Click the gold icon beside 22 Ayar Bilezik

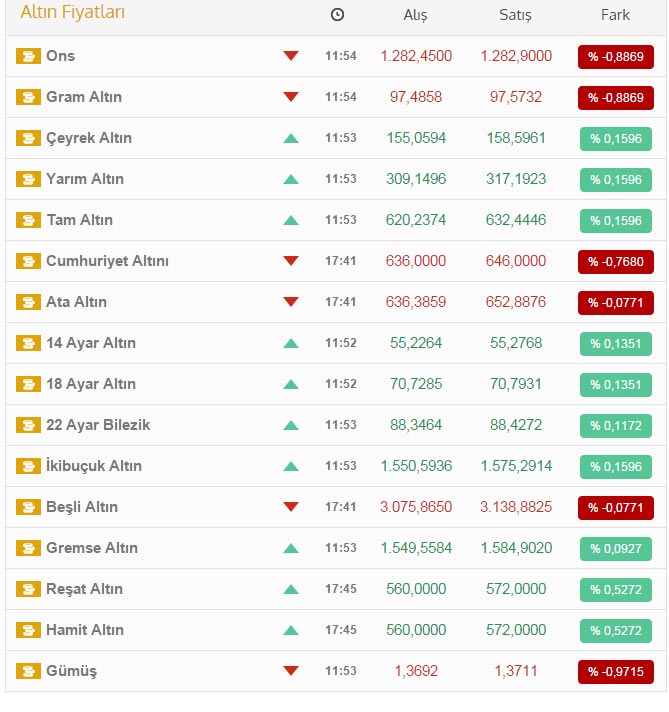[28, 425]
